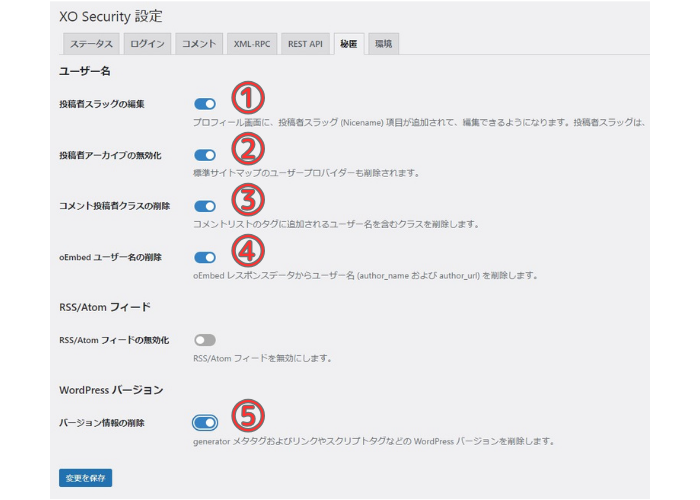Click the 投稿者アーカイブの無効化 label

(110, 155)
